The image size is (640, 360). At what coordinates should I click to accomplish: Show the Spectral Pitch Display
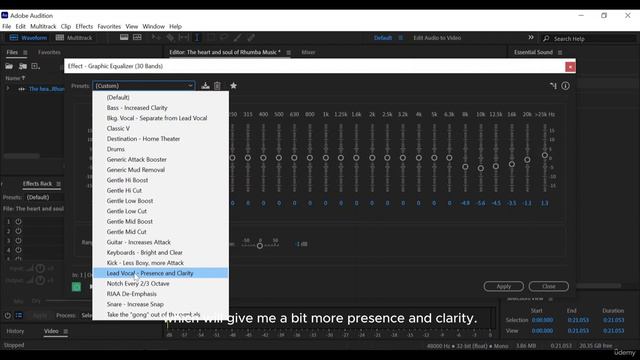137,38
